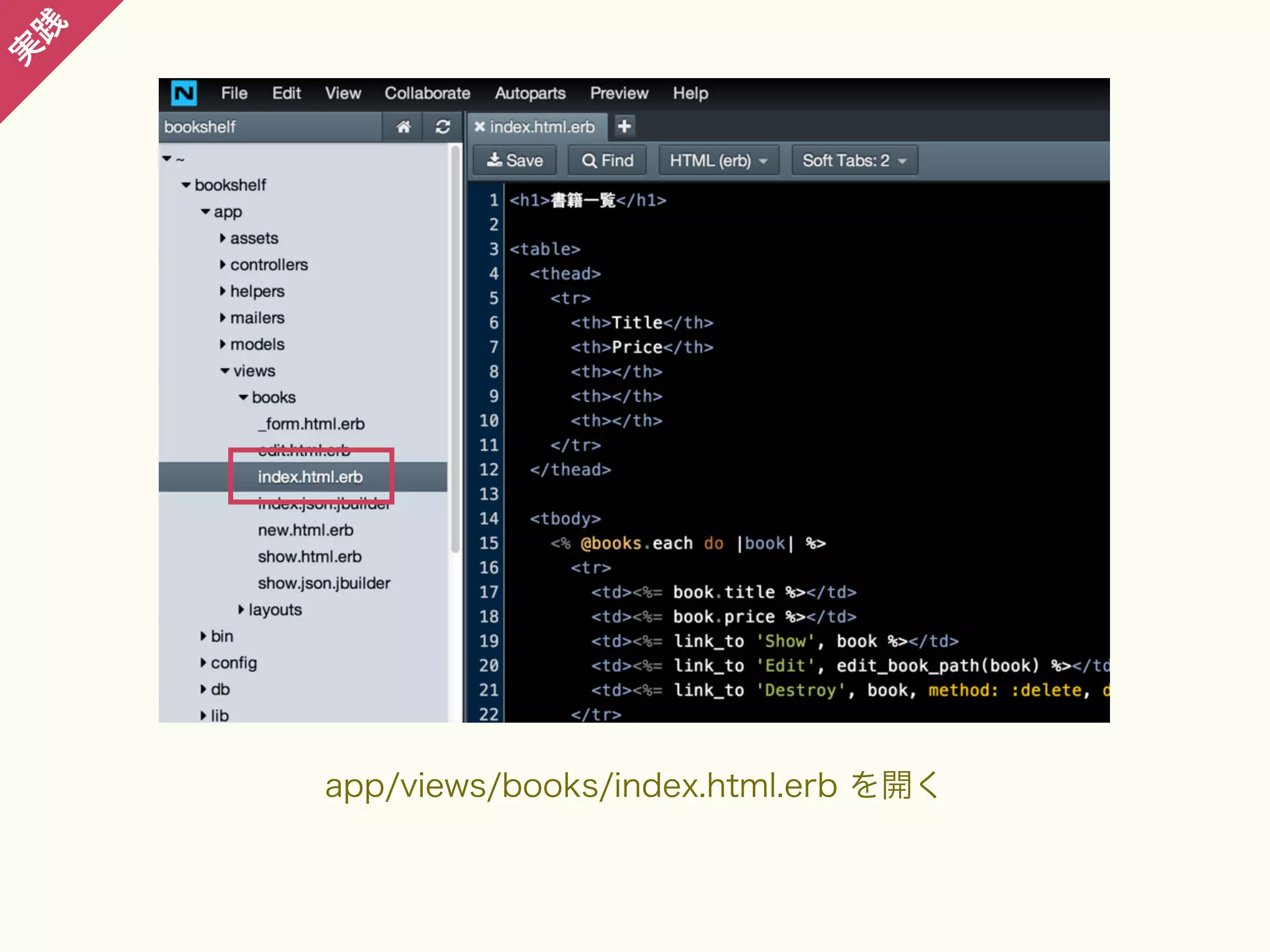Place cursor in the h1 heading line
The height and width of the screenshot is (952, 1270).
[x=588, y=200]
